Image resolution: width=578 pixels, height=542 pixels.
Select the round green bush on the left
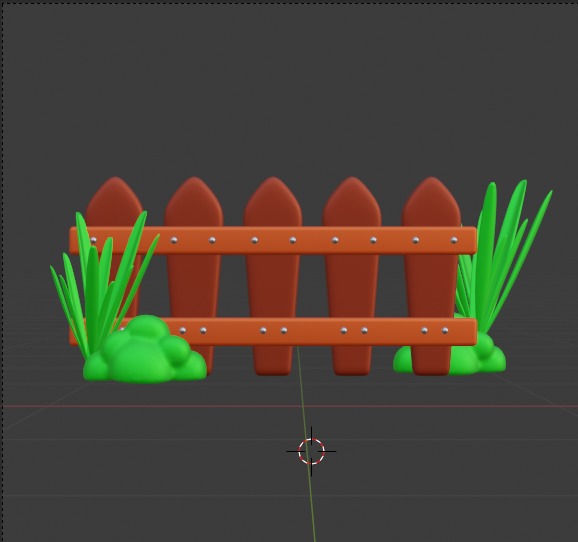145,349
